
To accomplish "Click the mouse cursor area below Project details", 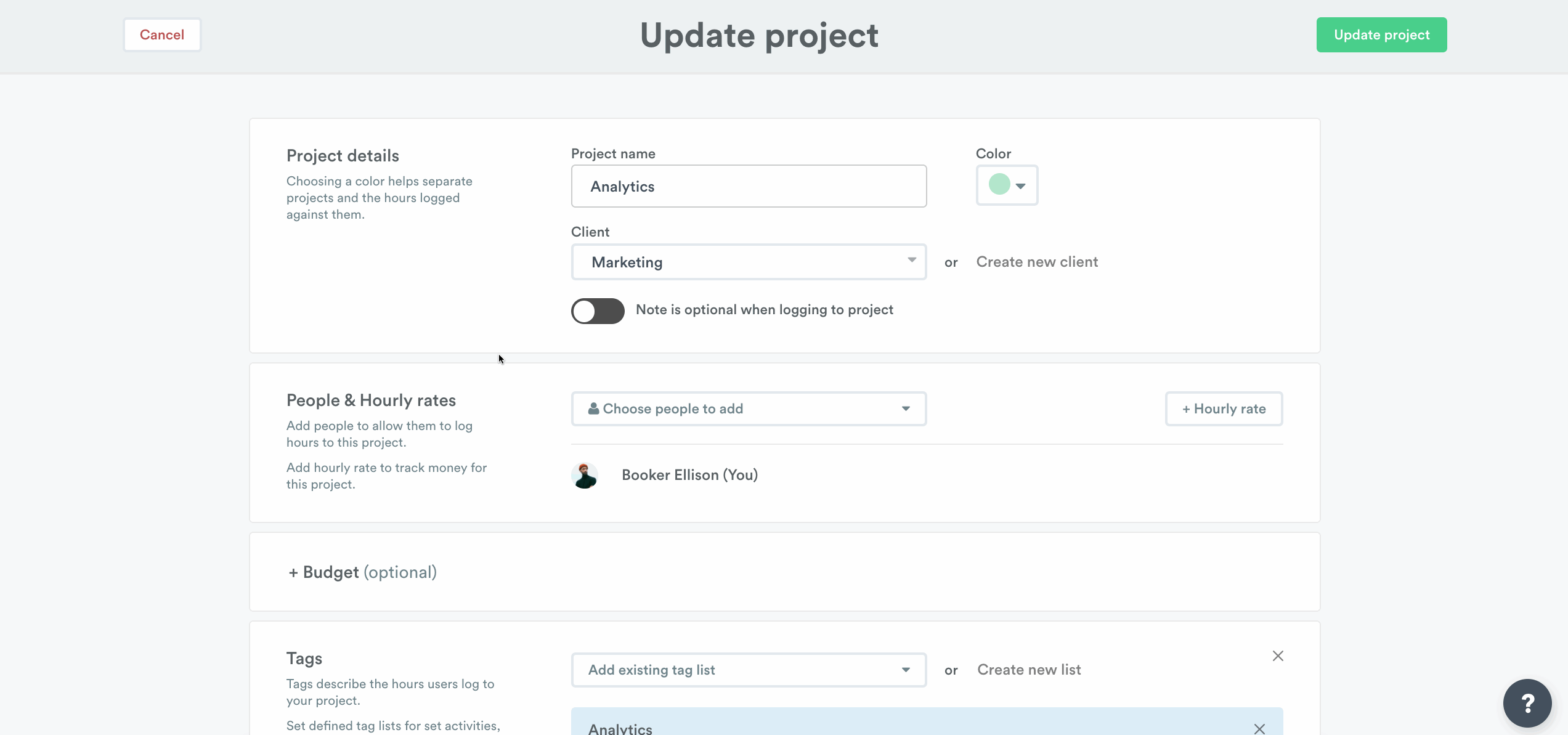I will tap(500, 359).
